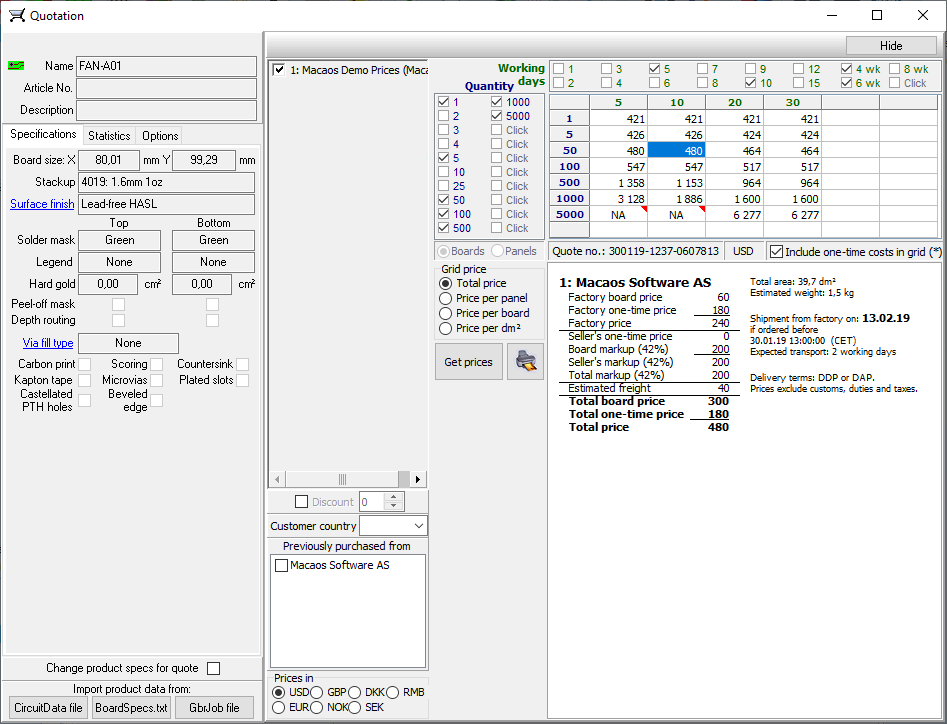
Task: Click the Get prices button
Action: 469,362
